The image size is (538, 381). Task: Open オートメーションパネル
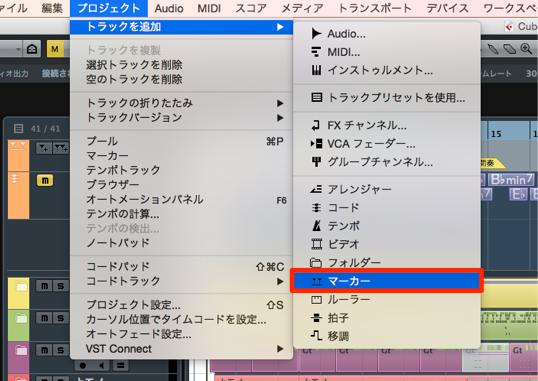pyautogui.click(x=181, y=199)
